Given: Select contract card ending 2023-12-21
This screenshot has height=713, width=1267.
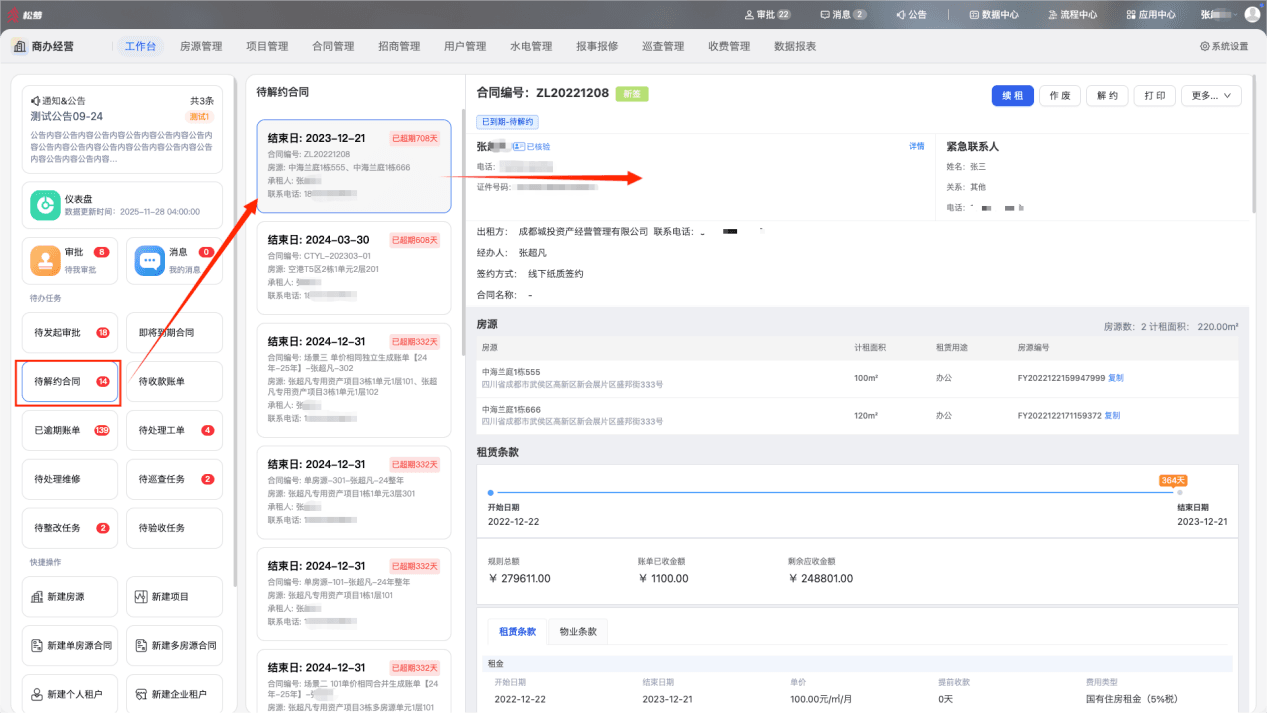Looking at the screenshot, I should pyautogui.click(x=354, y=166).
